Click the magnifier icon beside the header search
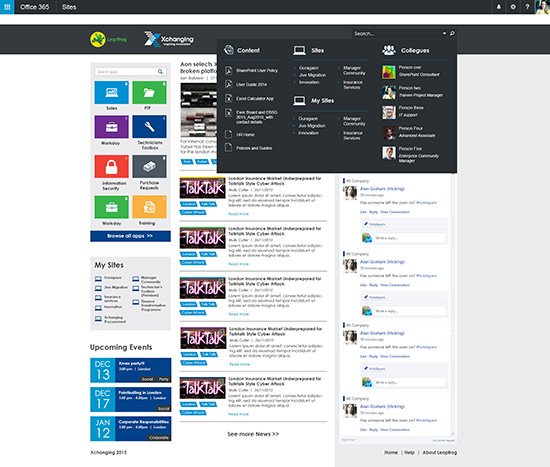 452,33
